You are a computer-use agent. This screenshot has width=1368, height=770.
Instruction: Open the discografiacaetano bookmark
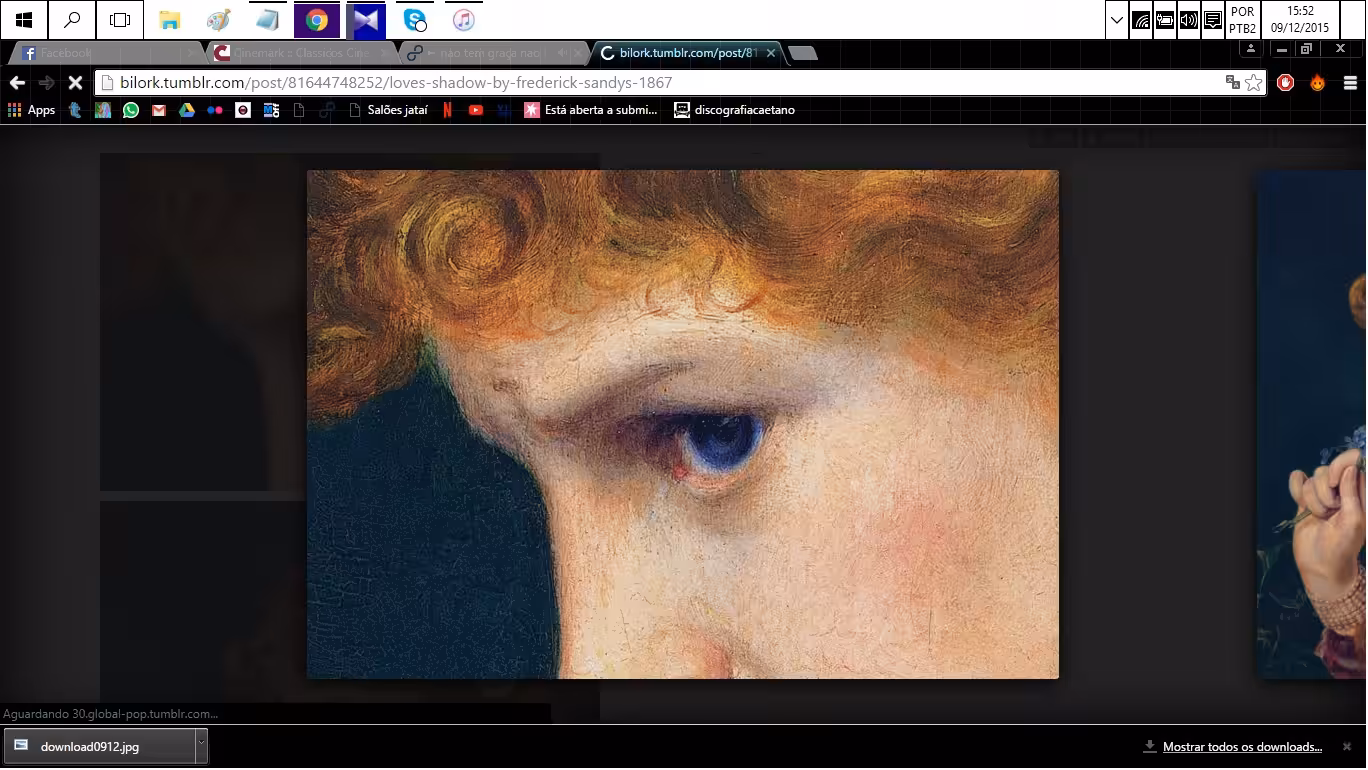point(735,110)
